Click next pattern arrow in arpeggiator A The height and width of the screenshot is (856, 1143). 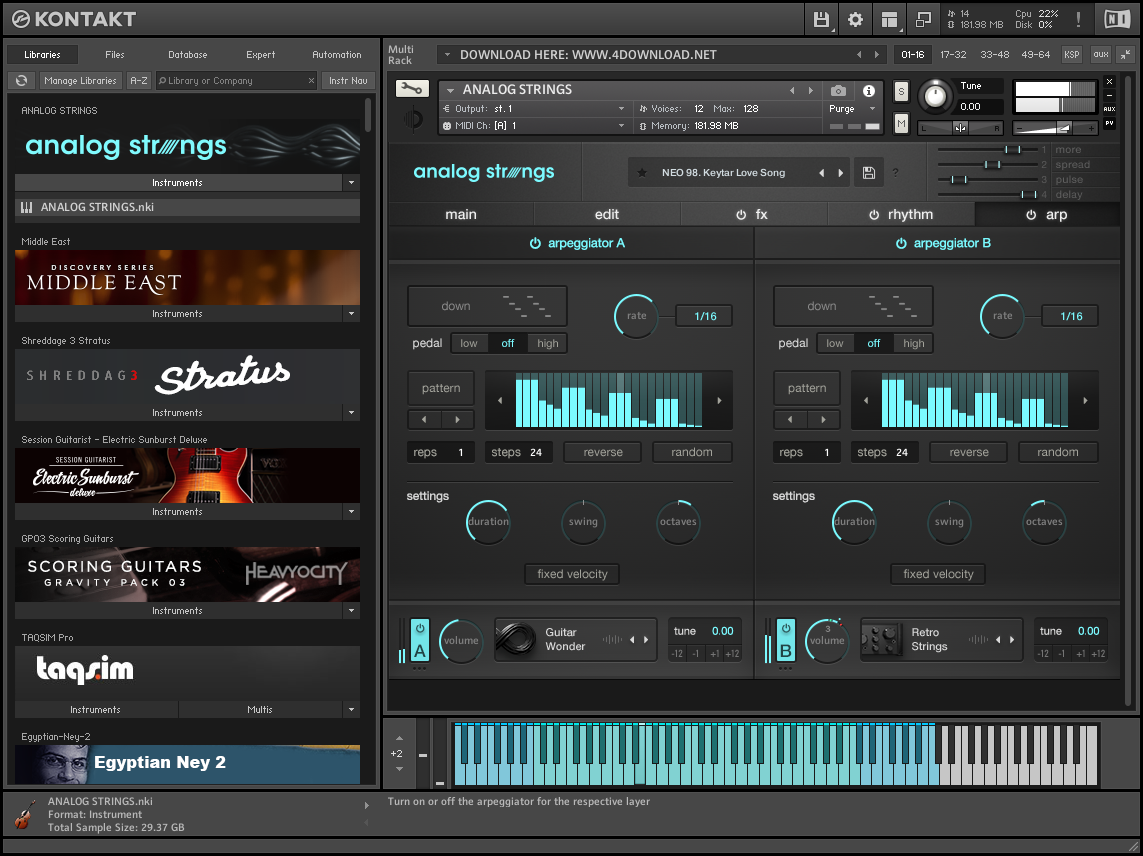click(457, 419)
